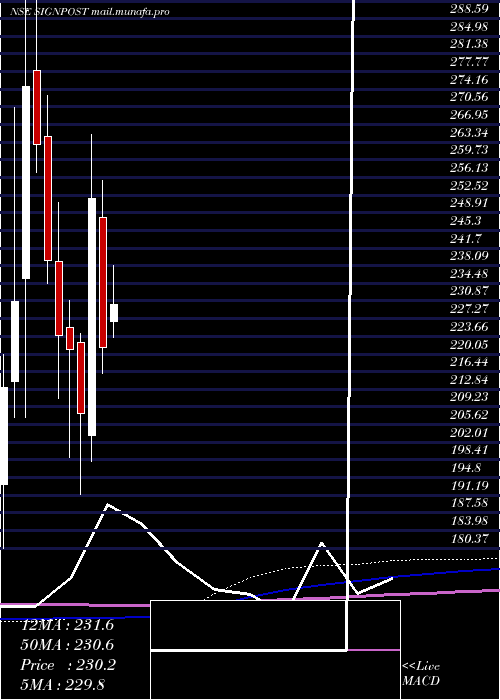Select the 202.01 price axis label

pos(469,433)
